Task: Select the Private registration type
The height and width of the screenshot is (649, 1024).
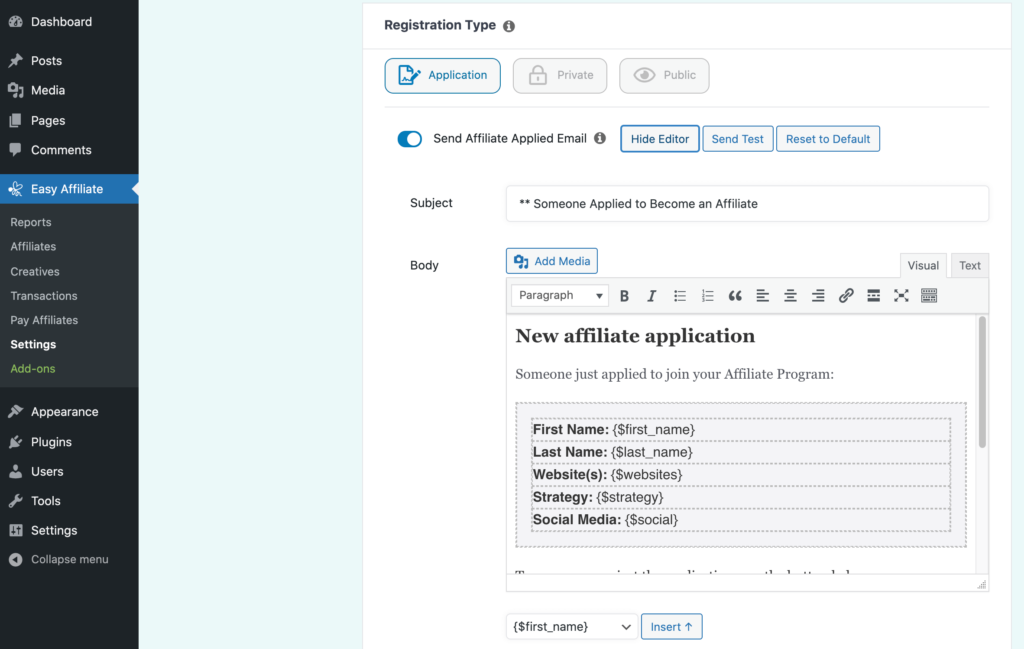Action: [x=559, y=75]
